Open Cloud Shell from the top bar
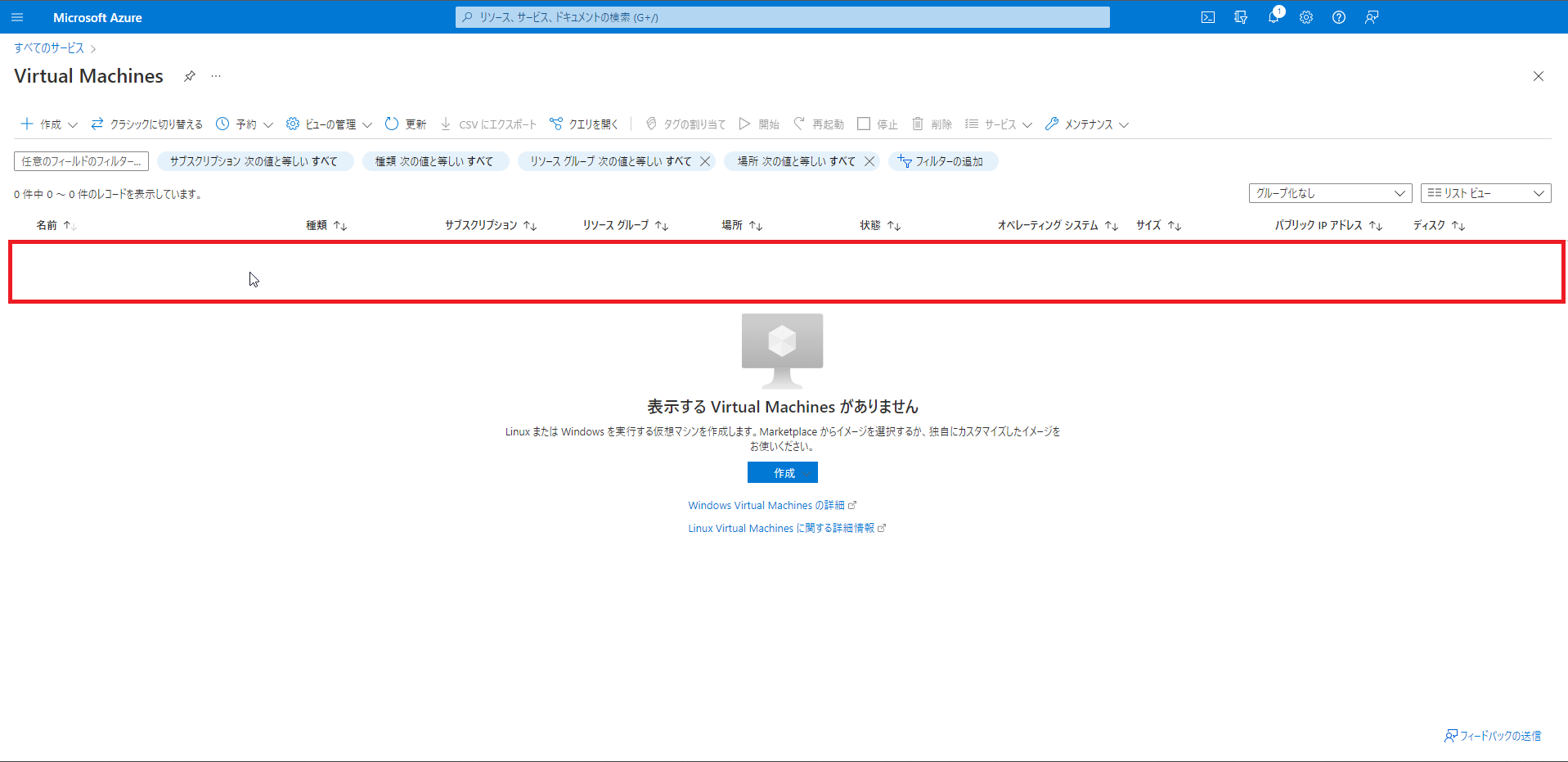Screen dimensions: 1568x762 tap(1208, 17)
